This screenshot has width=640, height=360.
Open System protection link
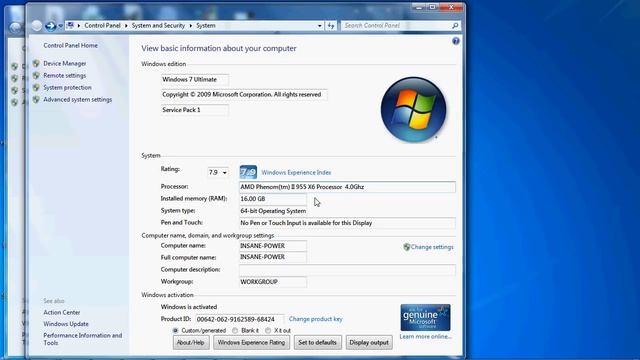[x=67, y=87]
